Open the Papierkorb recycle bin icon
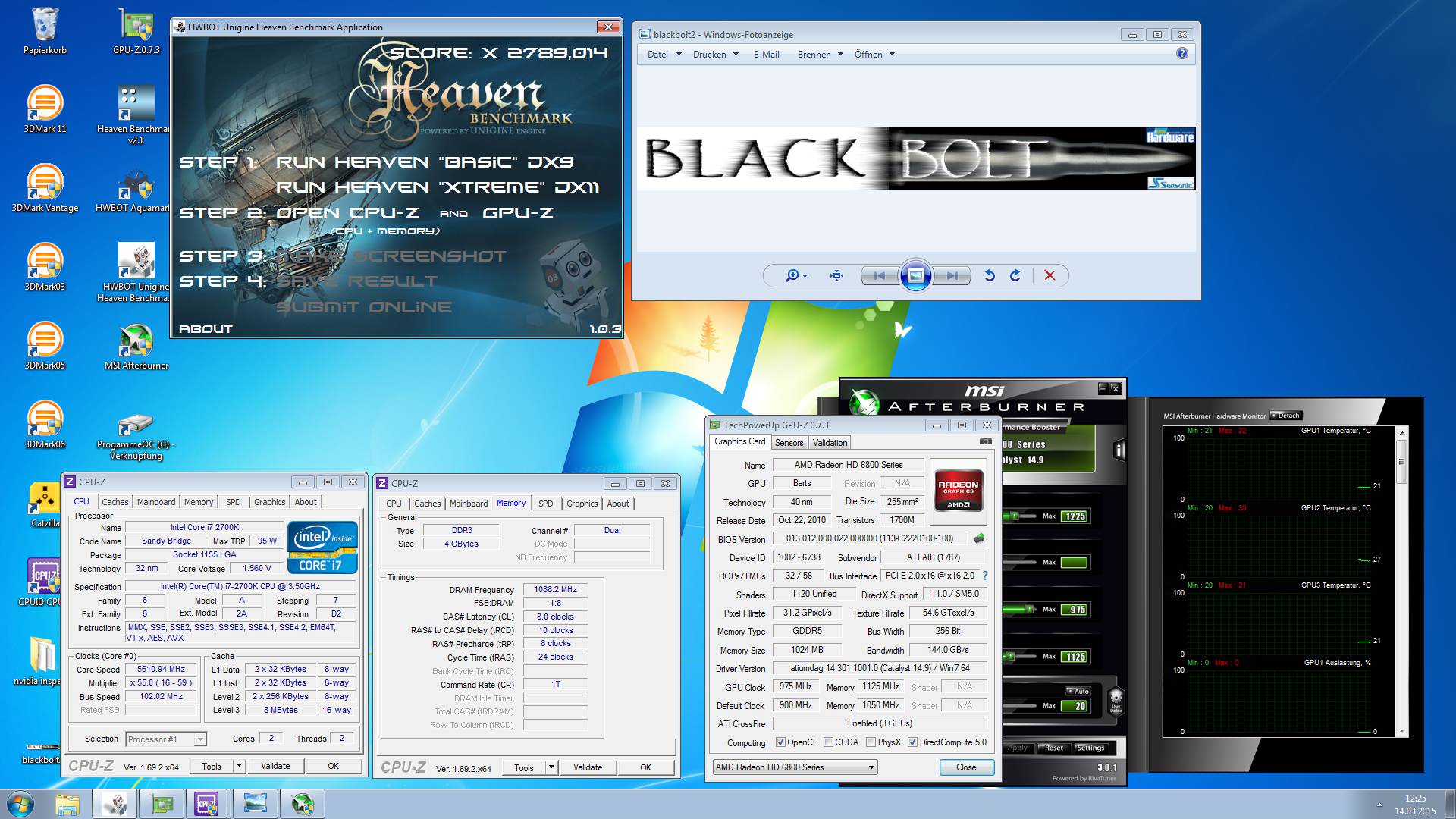Image resolution: width=1456 pixels, height=819 pixels. pyautogui.click(x=45, y=30)
